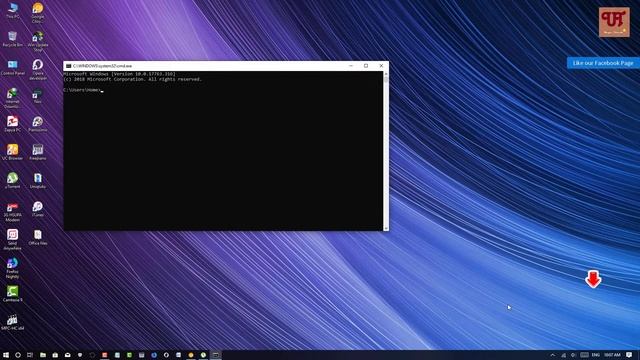Select Opera developer desktop shortcut
Viewport: 640px width, 360px height.
38,69
